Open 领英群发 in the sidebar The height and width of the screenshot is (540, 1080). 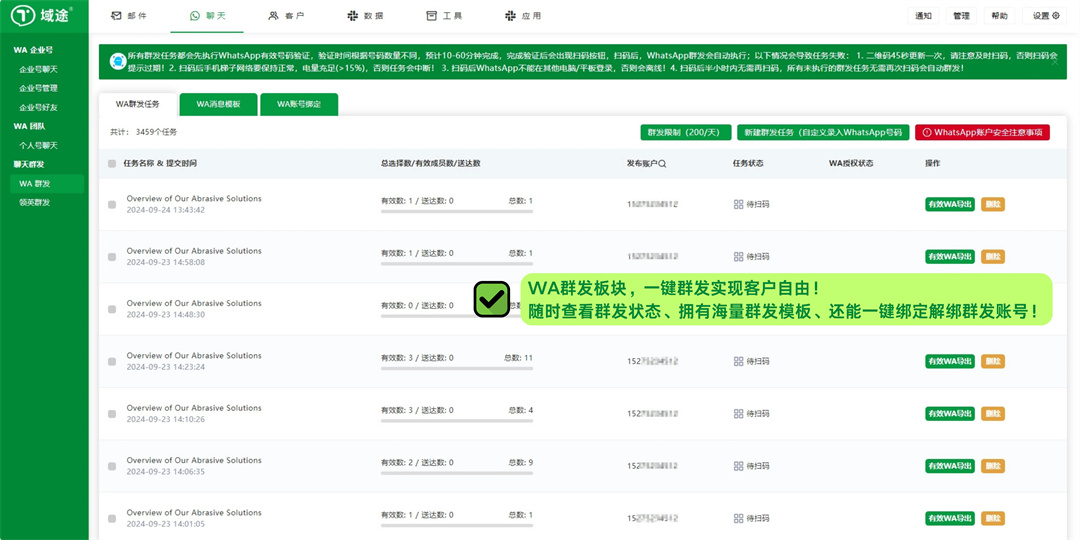point(34,202)
